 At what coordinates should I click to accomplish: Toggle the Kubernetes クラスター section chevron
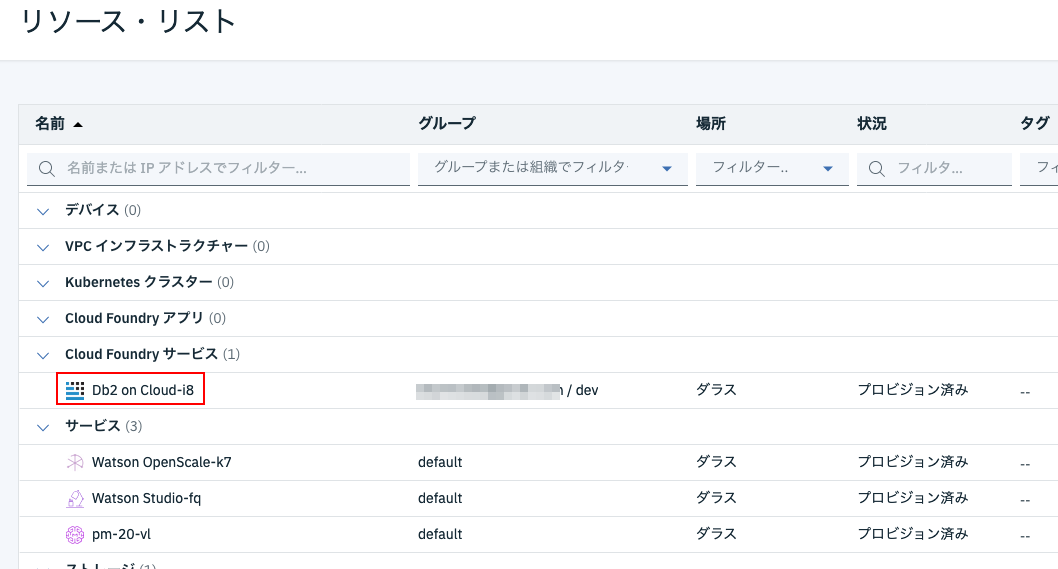(43, 283)
